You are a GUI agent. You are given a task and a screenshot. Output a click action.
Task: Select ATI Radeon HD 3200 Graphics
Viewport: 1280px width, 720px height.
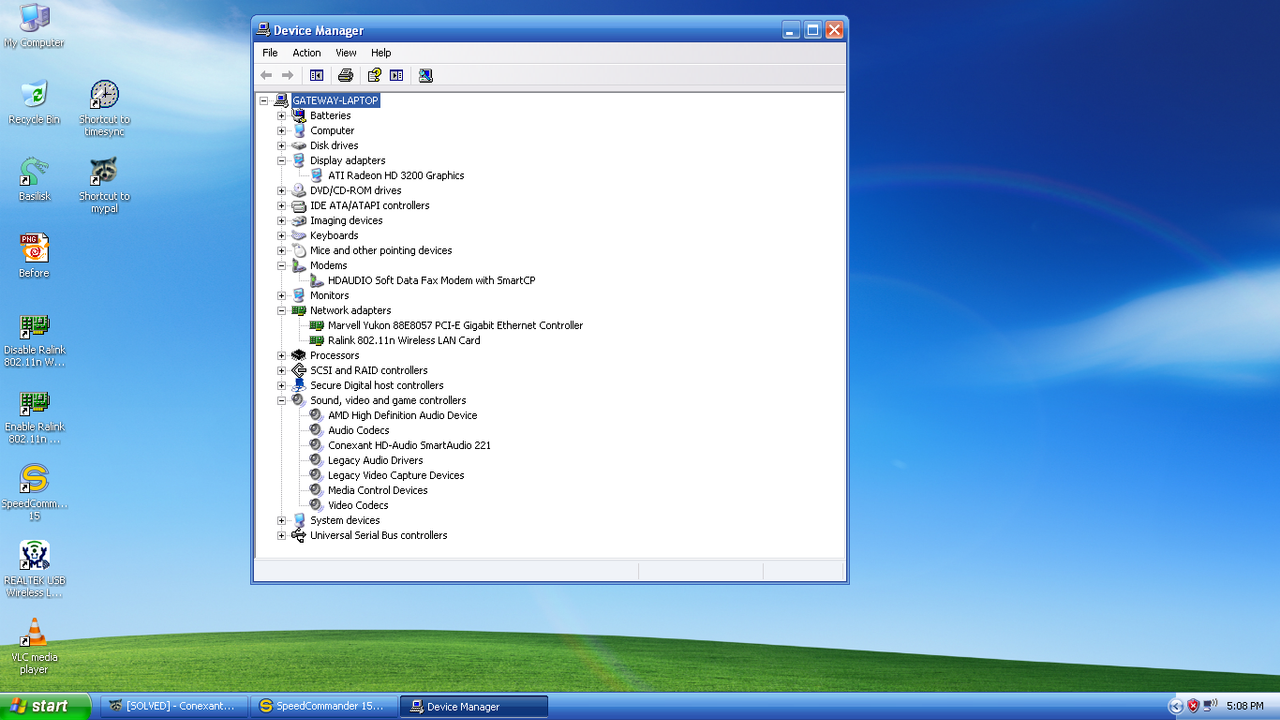pos(396,176)
